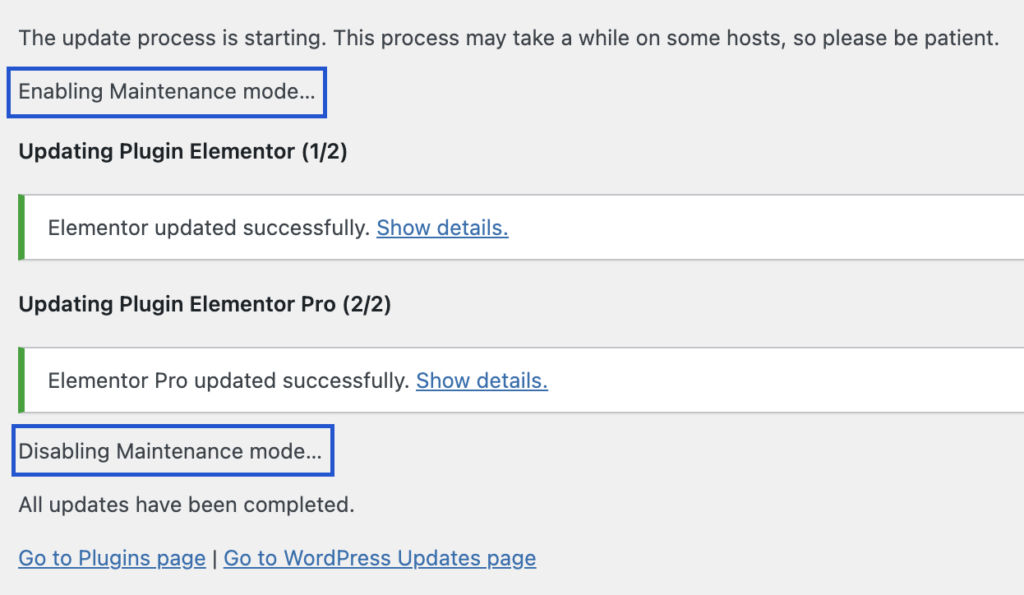1024x595 pixels.
Task: Click the 'Elementor Pro updated successfully.' text
Action: coord(229,381)
